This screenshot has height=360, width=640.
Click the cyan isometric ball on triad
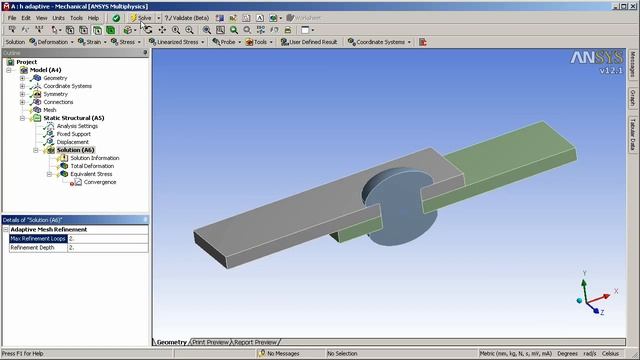[x=579, y=301]
